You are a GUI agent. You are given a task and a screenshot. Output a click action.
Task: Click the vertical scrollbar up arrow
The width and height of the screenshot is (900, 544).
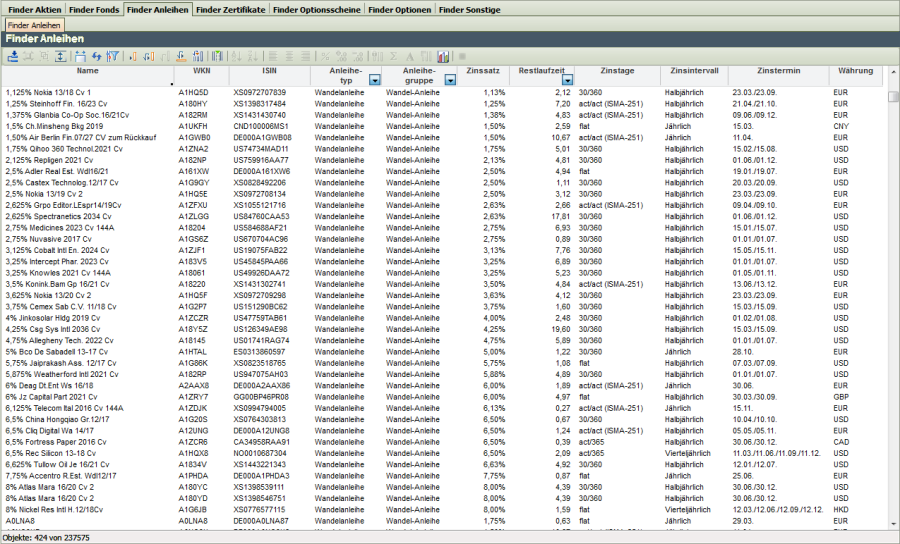pos(893,96)
